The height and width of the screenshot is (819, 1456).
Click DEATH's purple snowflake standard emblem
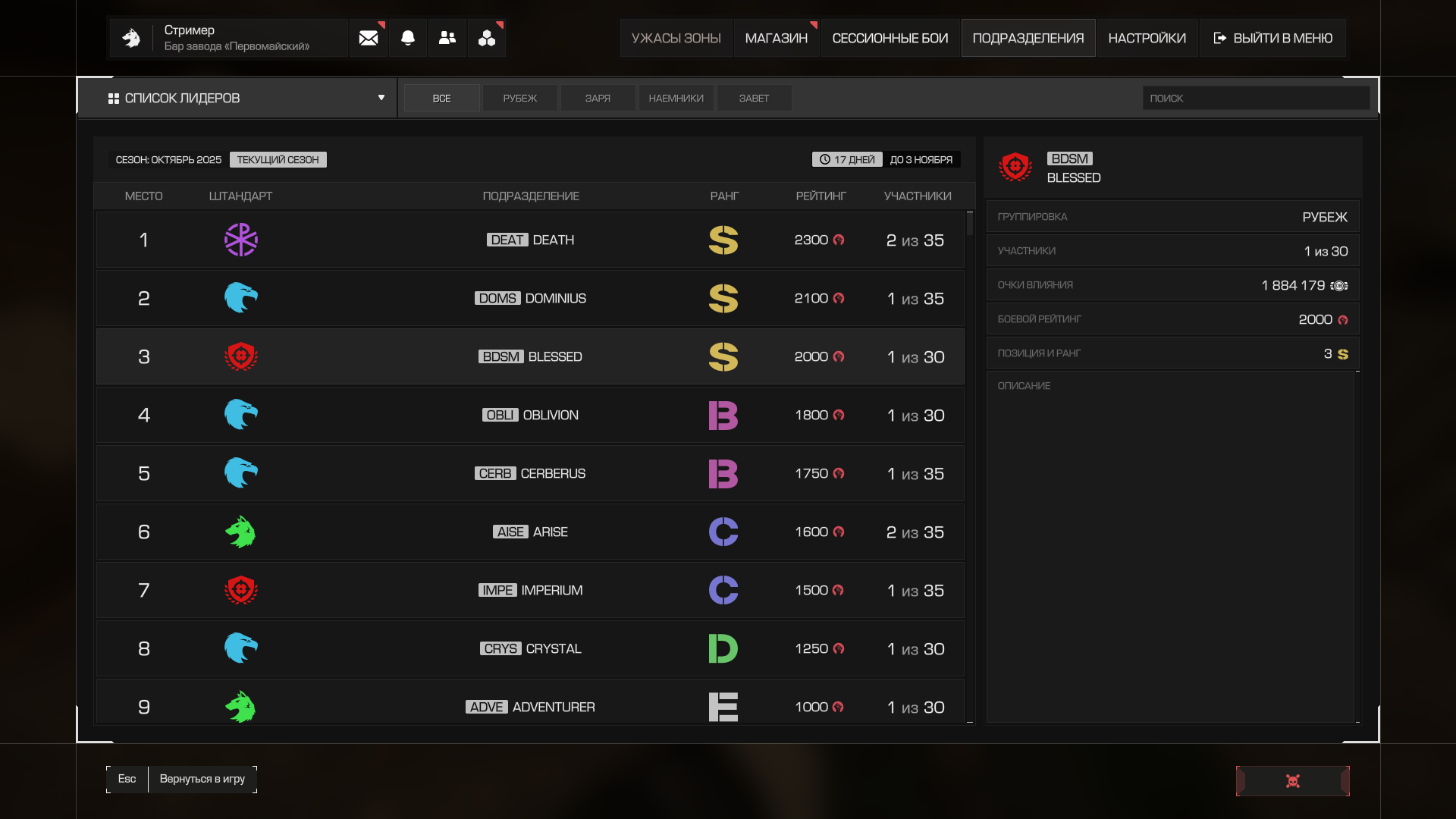[240, 240]
